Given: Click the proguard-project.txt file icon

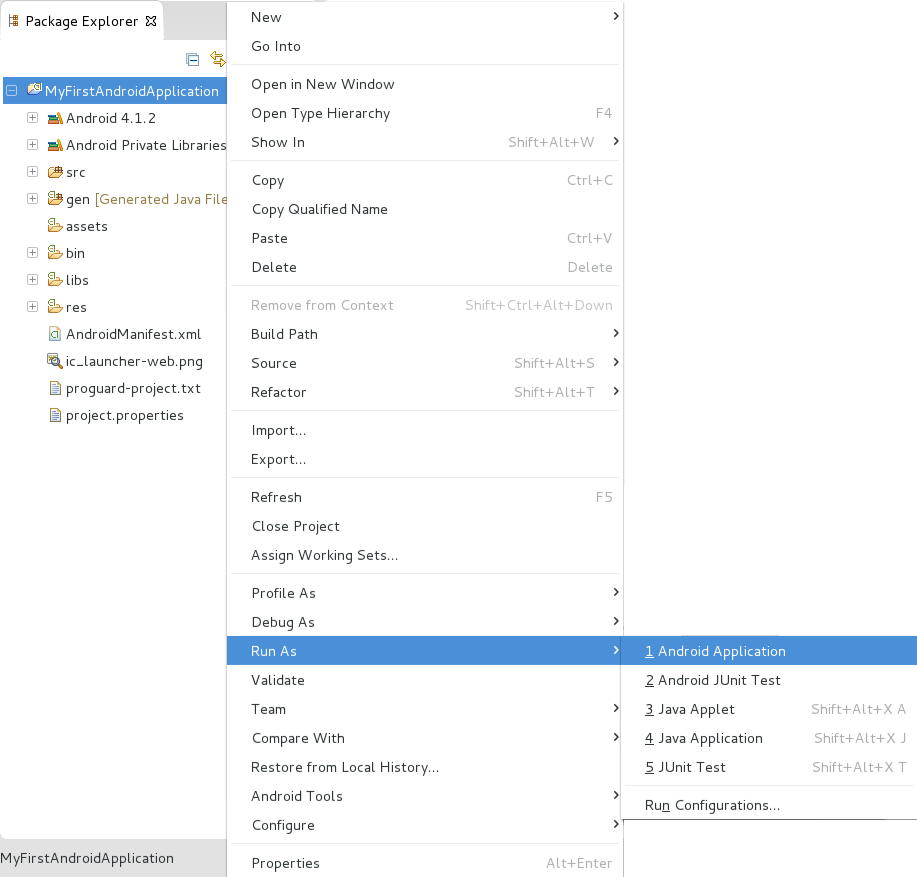Looking at the screenshot, I should coord(55,388).
